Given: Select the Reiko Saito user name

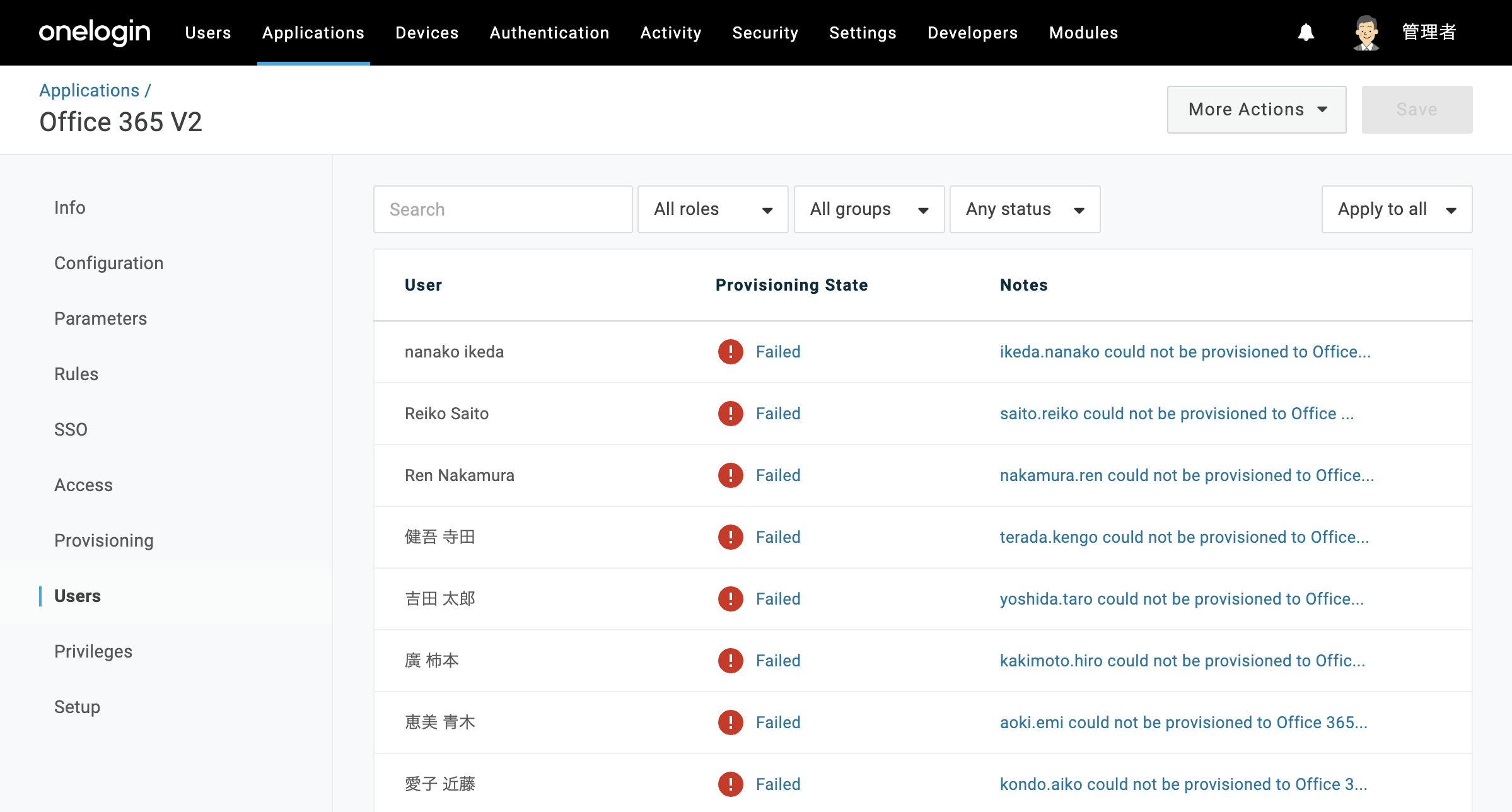Looking at the screenshot, I should (446, 414).
